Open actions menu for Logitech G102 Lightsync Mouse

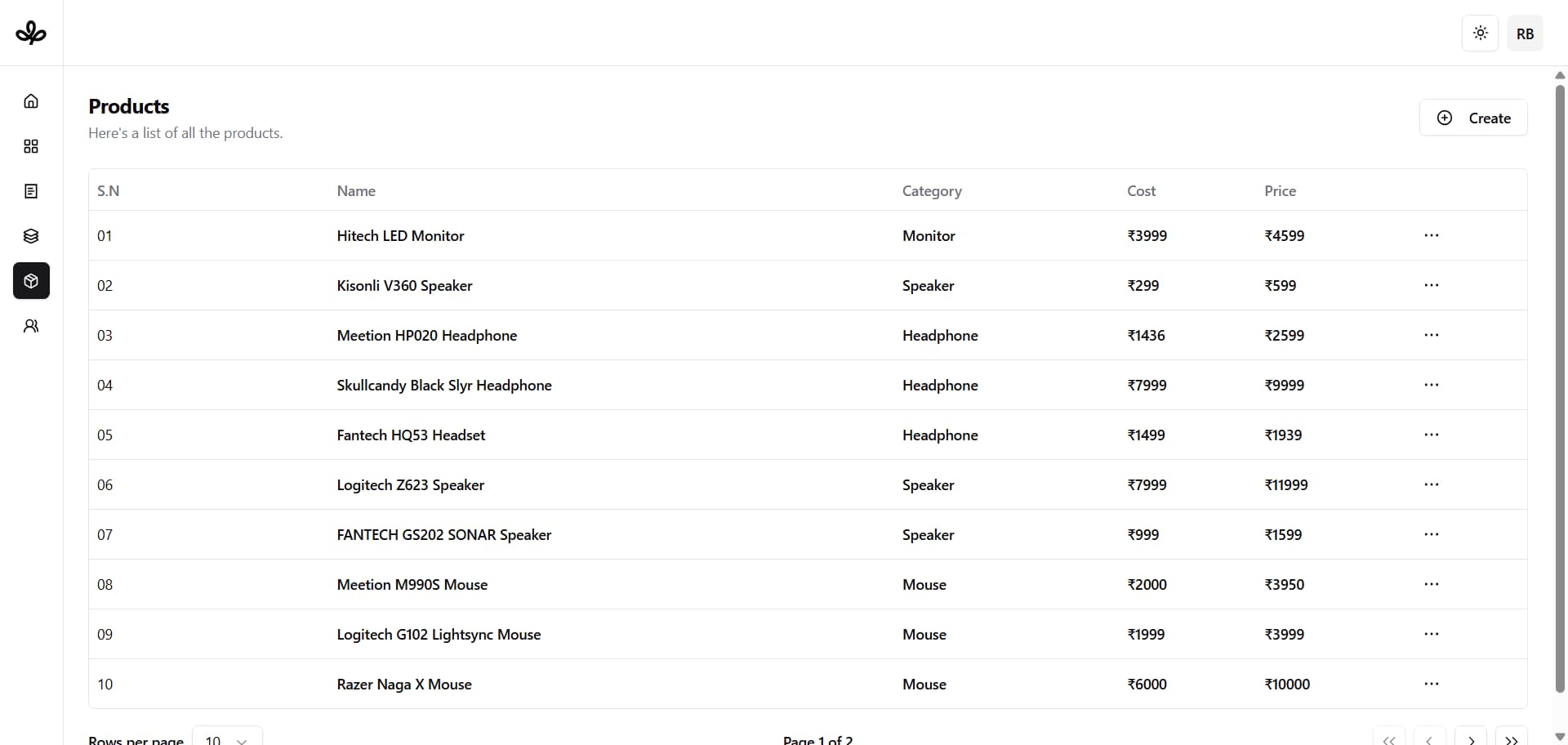coord(1432,634)
